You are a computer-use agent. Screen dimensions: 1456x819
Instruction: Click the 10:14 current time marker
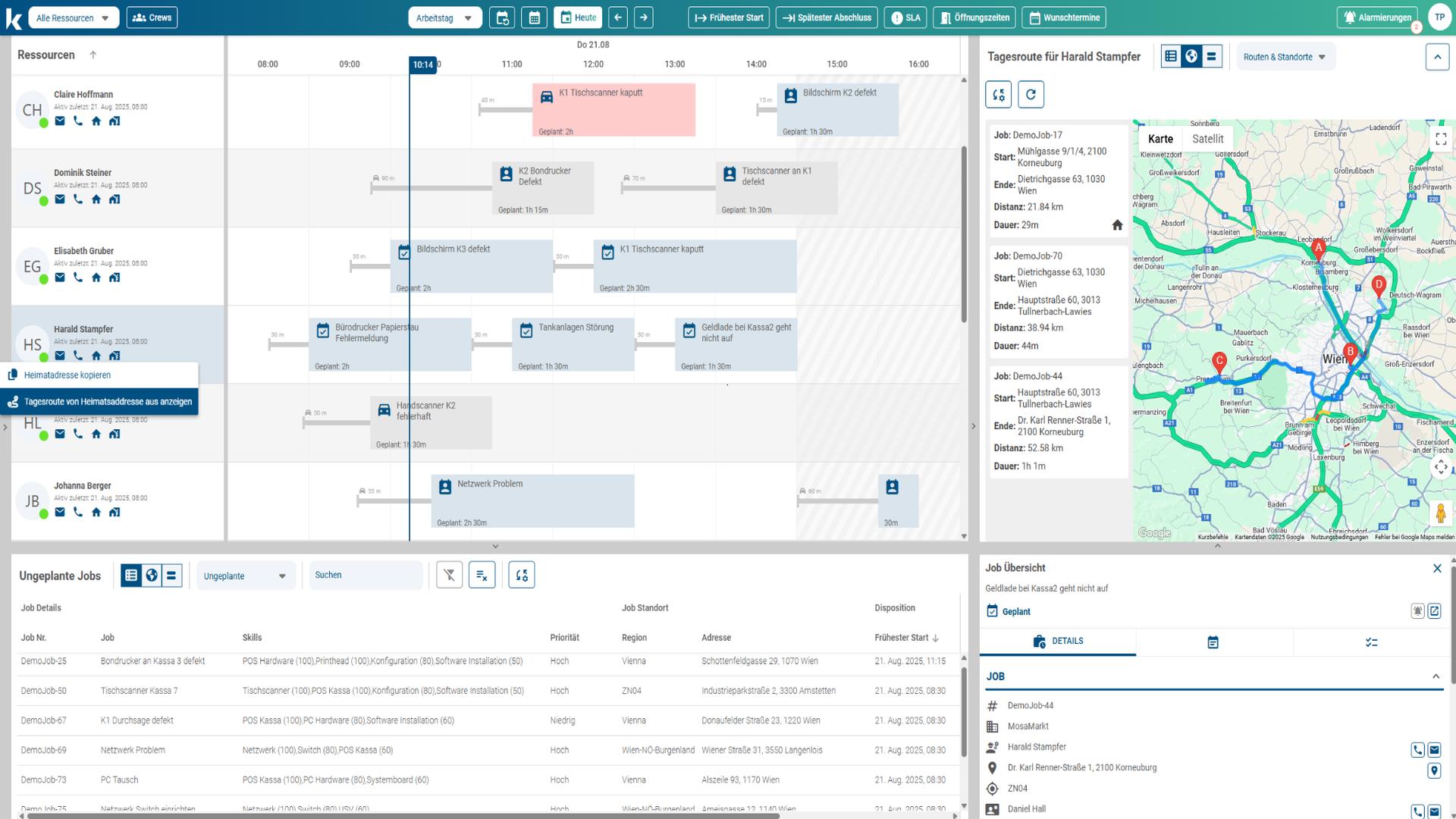[422, 64]
